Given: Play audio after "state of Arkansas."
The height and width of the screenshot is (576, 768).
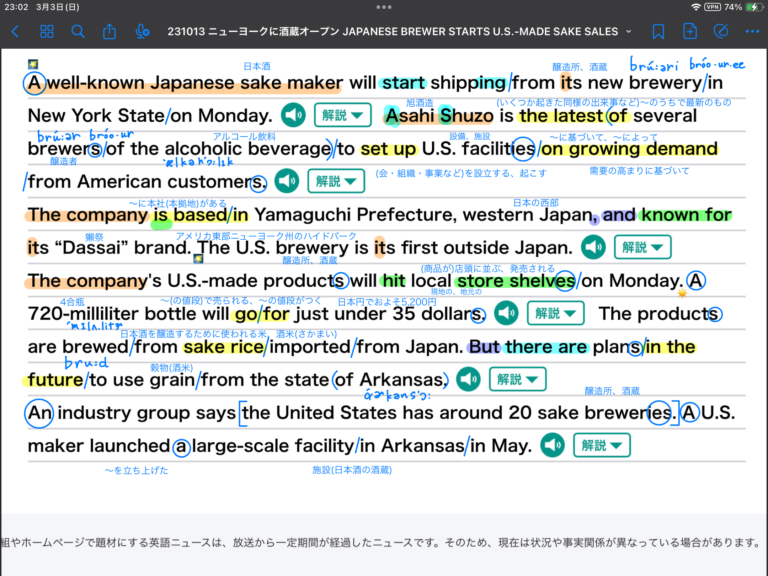Looking at the screenshot, I should (x=468, y=379).
